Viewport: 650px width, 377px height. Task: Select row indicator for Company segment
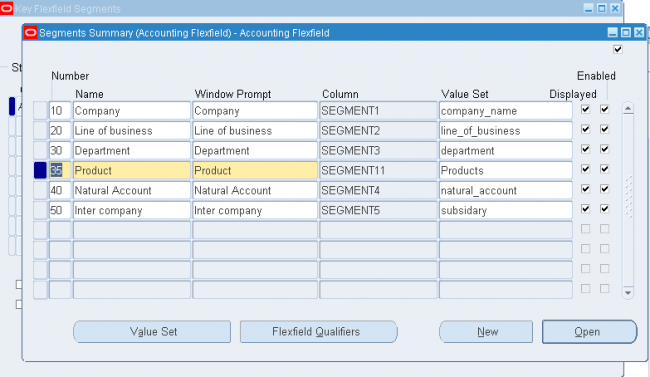click(40, 111)
